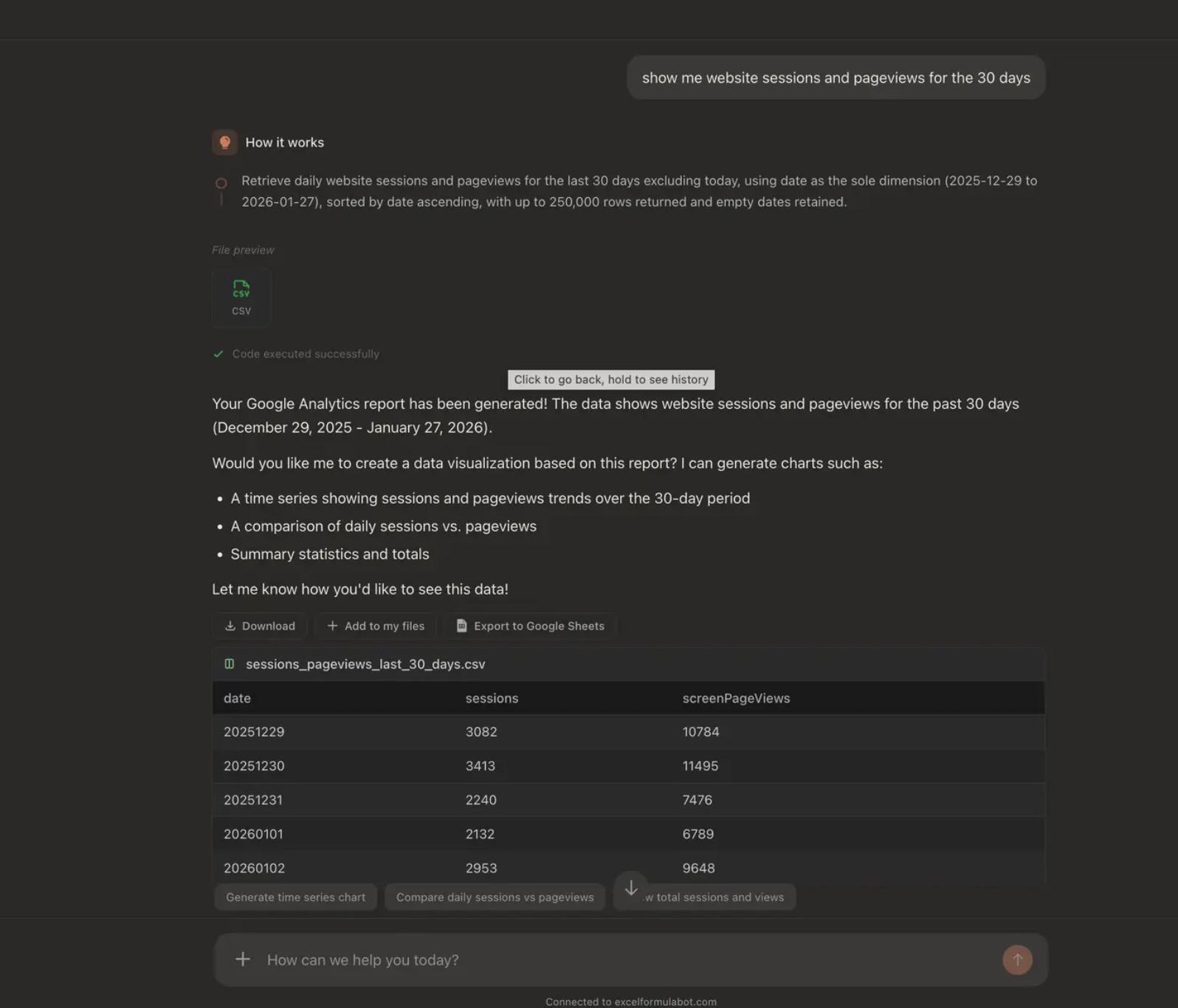
Task: Focus the How can we help input field
Action: (620, 959)
